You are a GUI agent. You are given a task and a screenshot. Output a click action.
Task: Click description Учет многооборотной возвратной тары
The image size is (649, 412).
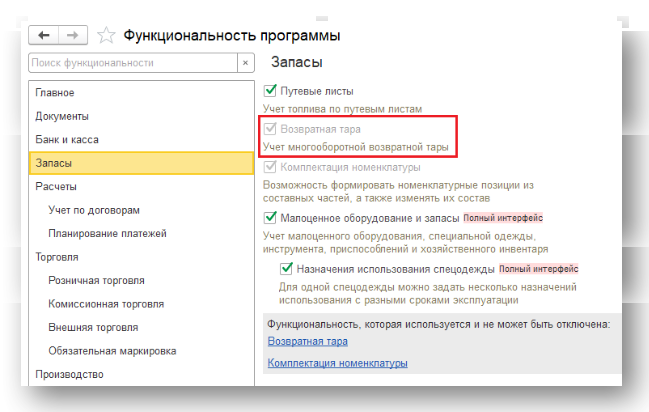[356, 147]
